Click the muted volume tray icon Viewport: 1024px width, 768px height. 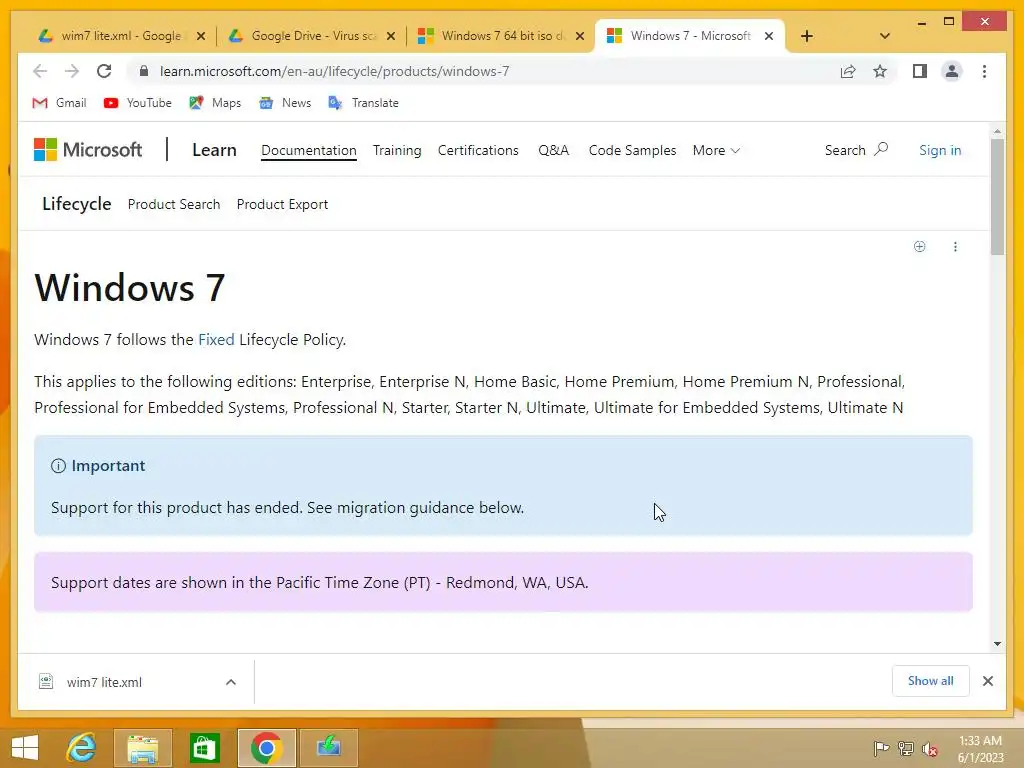pyautogui.click(x=929, y=749)
